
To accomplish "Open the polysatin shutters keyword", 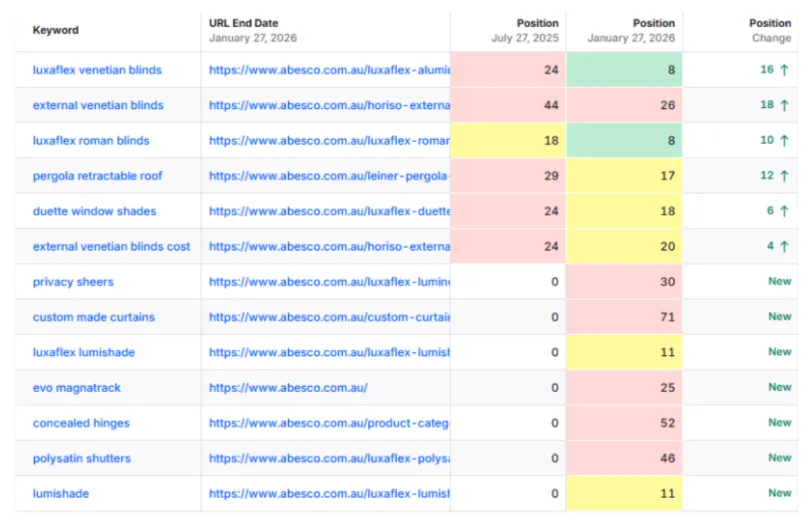I will pyautogui.click(x=82, y=458).
